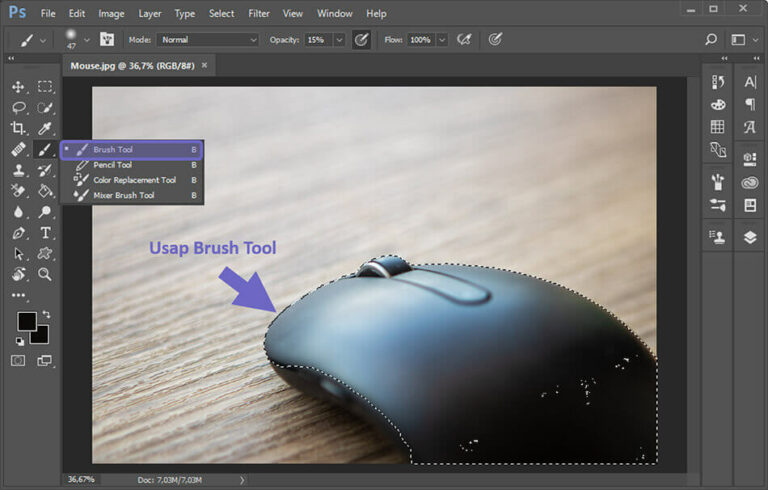The image size is (768, 490).
Task: Open the Character panel icon
Action: 750,82
